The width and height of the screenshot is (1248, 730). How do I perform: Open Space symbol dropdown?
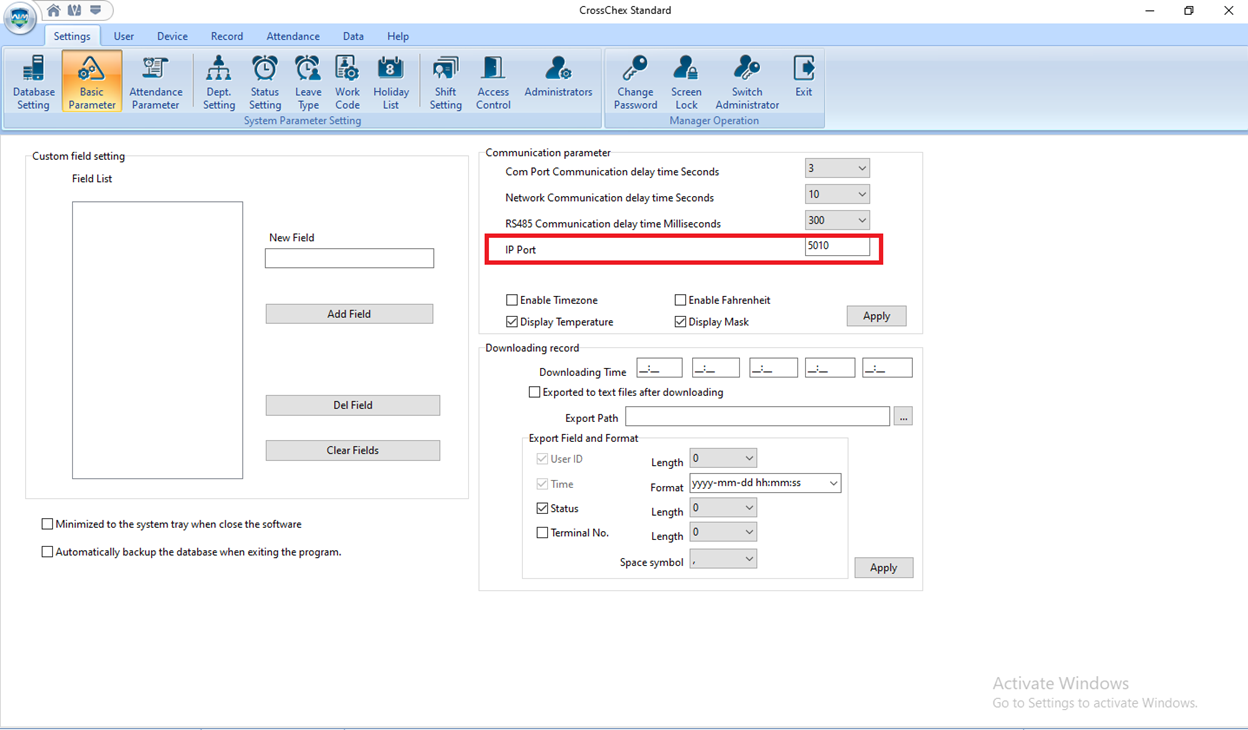[723, 559]
